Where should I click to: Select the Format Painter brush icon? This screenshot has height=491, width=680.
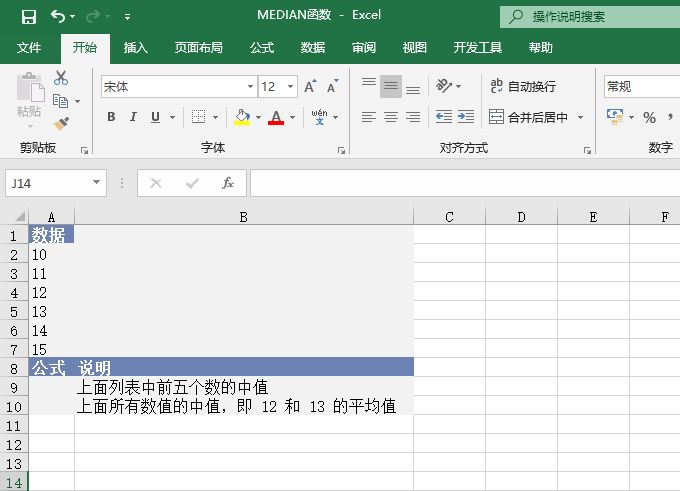point(61,123)
